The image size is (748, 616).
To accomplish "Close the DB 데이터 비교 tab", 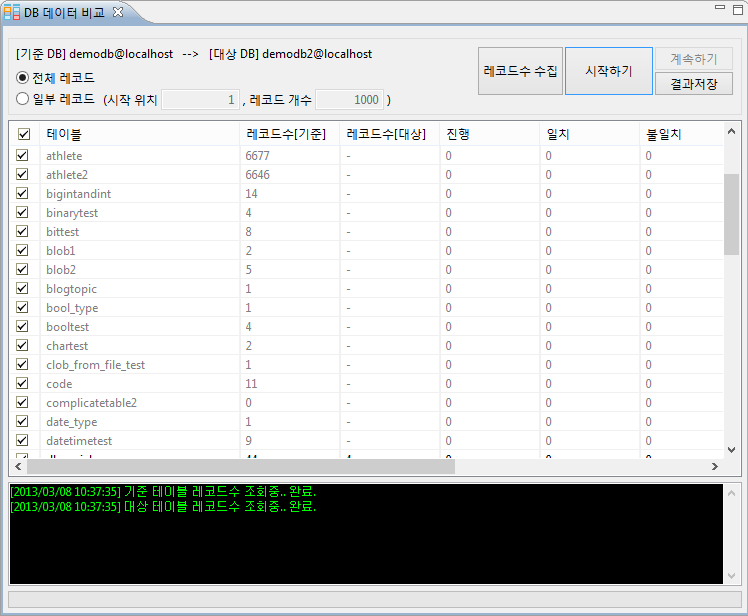I will click(x=118, y=12).
